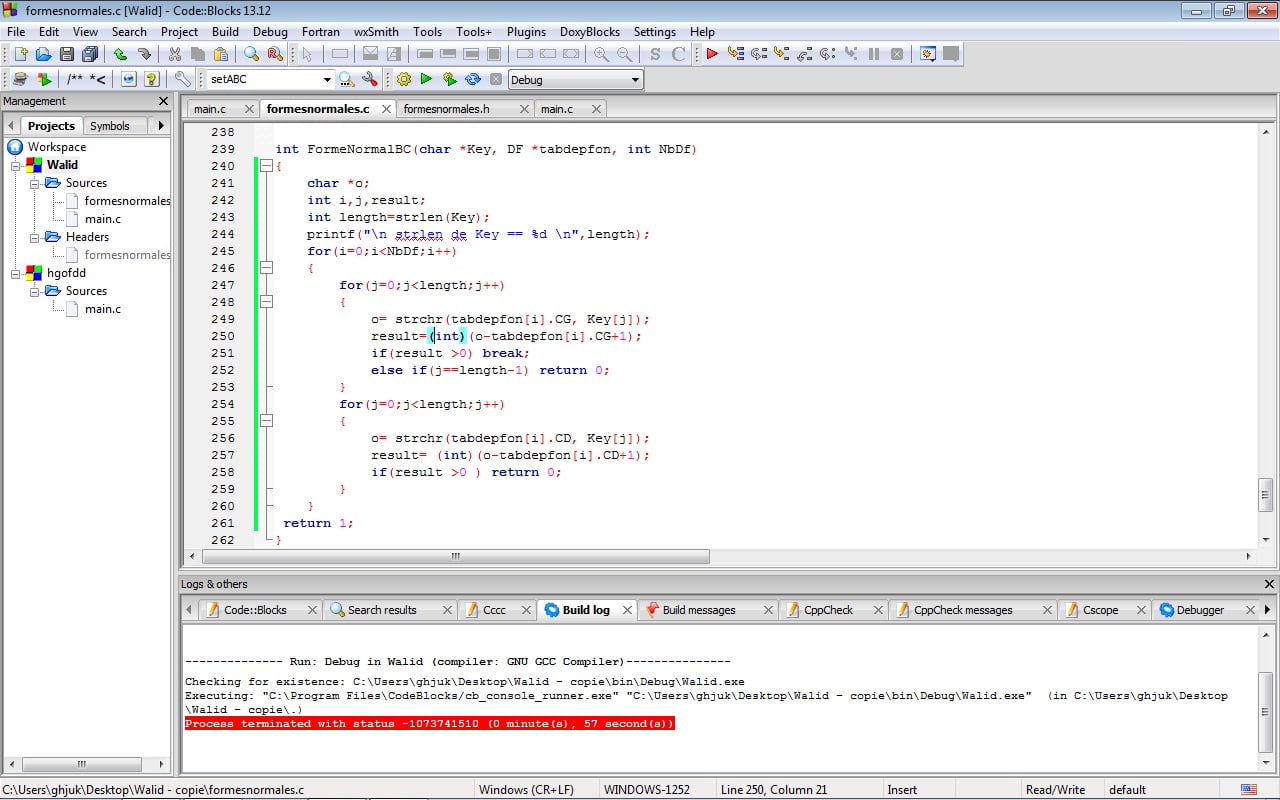Viewport: 1280px width, 800px height.
Task: Start debugging with the red play icon
Action: 712,54
